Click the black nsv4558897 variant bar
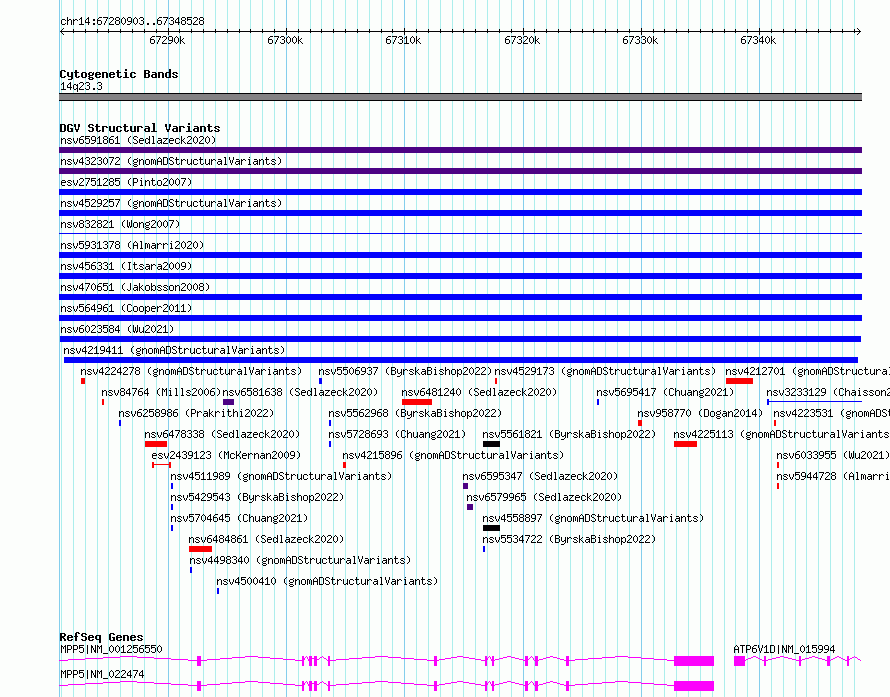The image size is (890, 697). (492, 528)
